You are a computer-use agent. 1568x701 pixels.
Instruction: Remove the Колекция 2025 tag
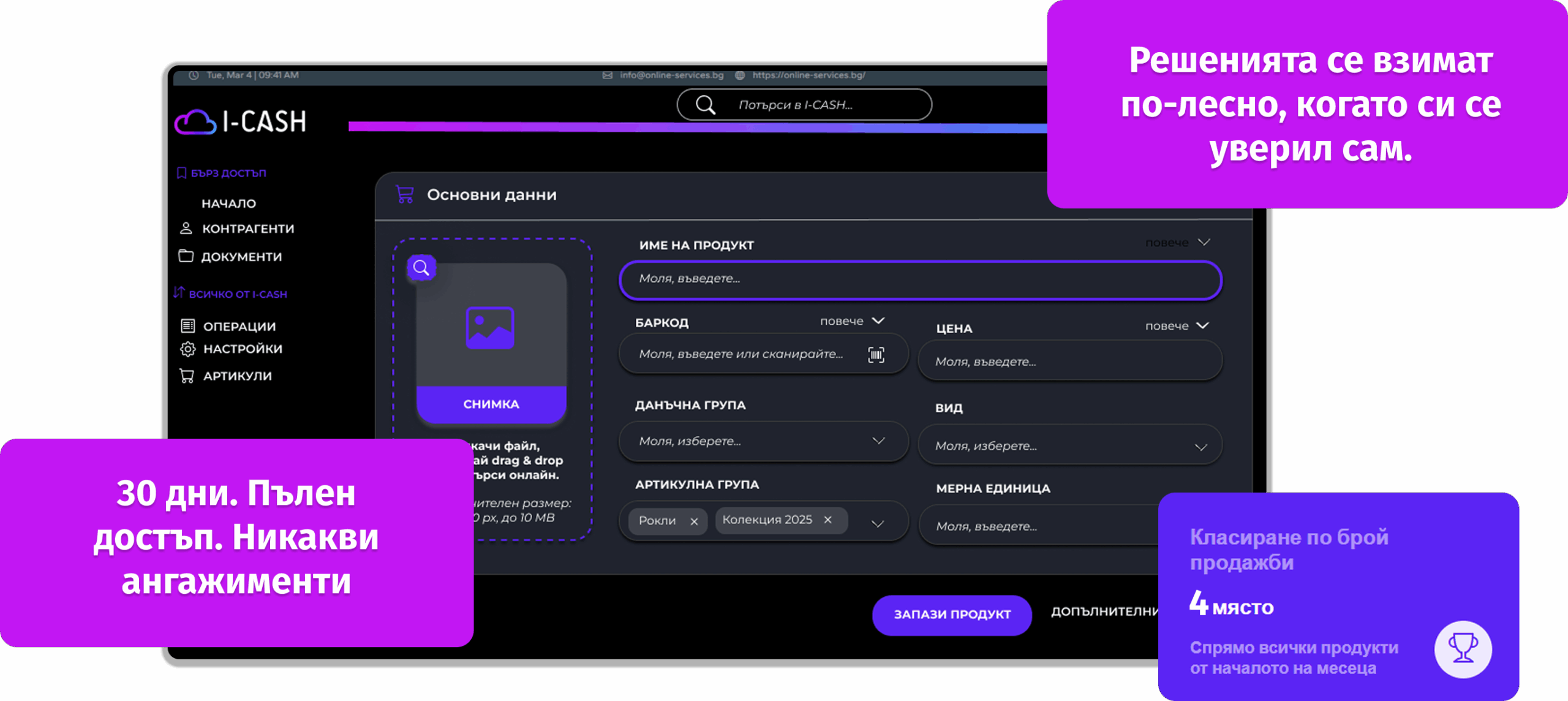coord(827,520)
